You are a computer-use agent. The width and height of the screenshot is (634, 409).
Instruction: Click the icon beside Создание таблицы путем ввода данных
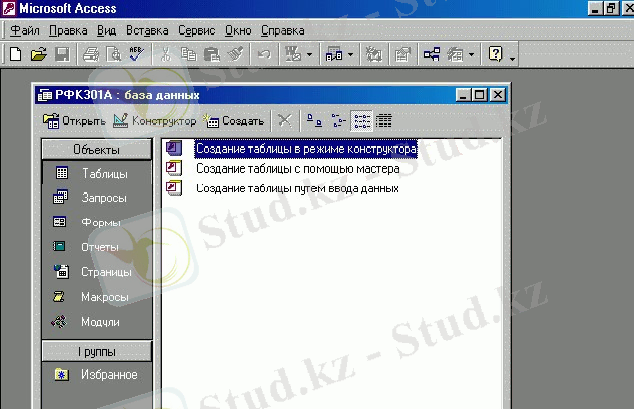coord(174,188)
